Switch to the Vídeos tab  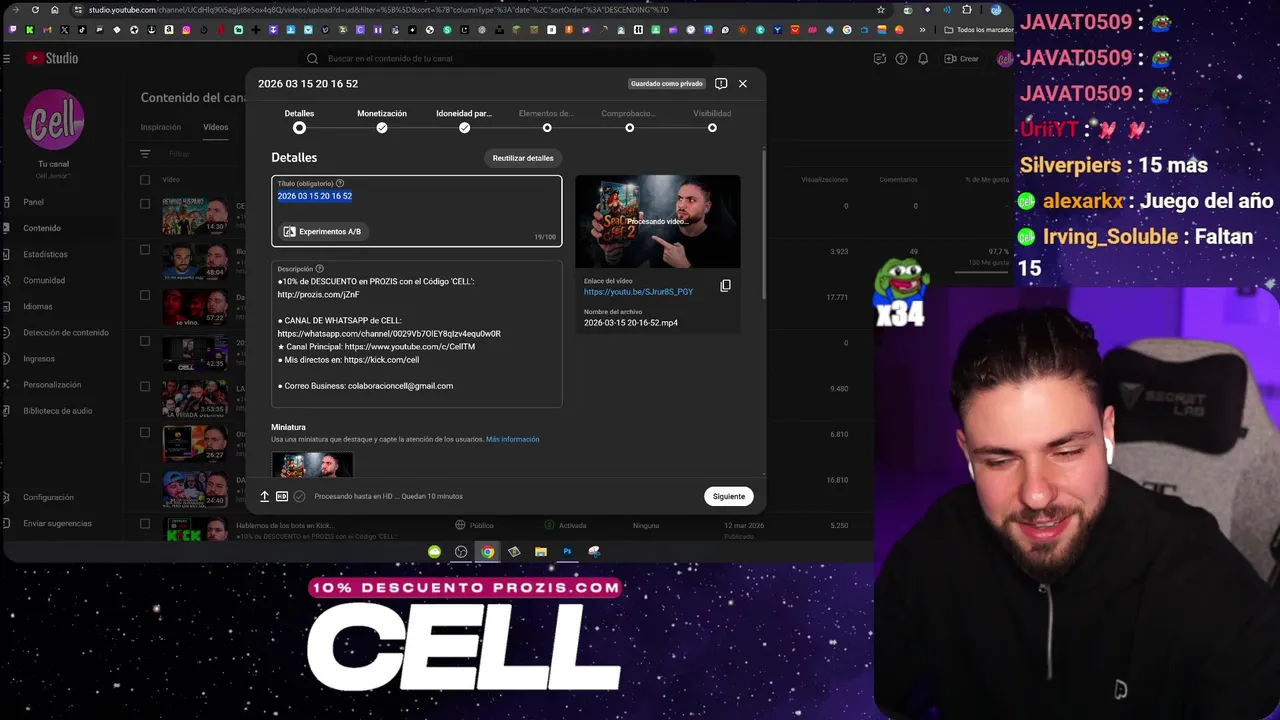[x=216, y=127]
